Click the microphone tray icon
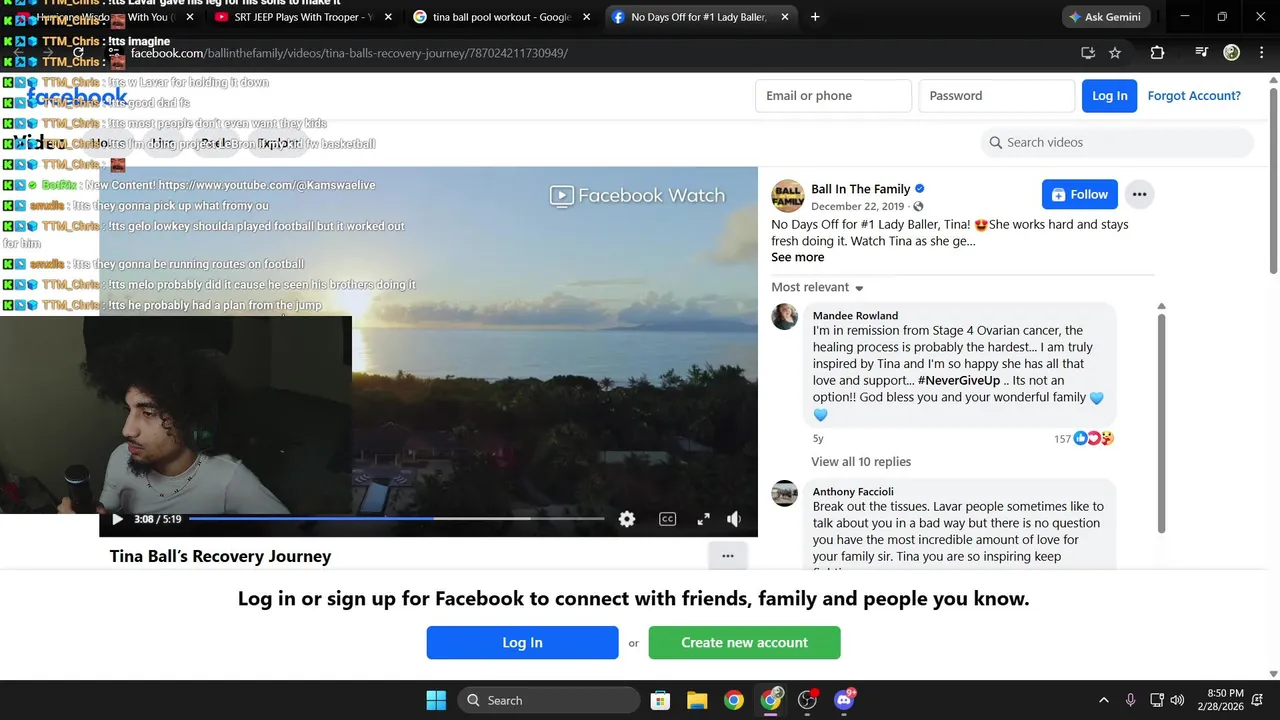Screen dimensions: 1280x720 click(x=1131, y=700)
